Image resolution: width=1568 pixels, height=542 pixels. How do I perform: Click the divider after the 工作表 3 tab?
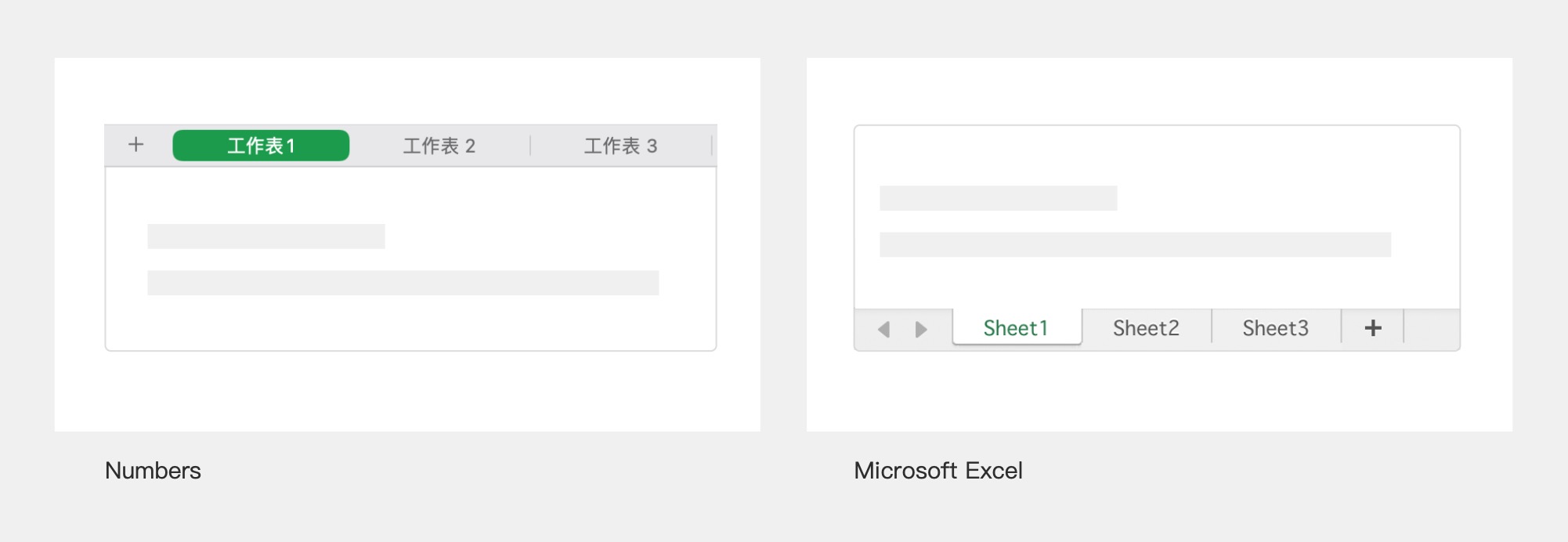click(711, 146)
